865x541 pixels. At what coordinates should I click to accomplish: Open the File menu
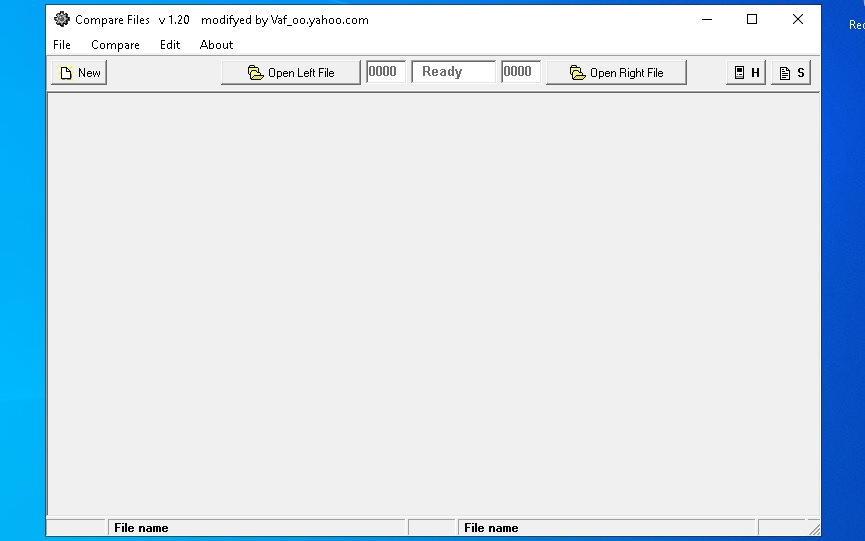(x=62, y=45)
